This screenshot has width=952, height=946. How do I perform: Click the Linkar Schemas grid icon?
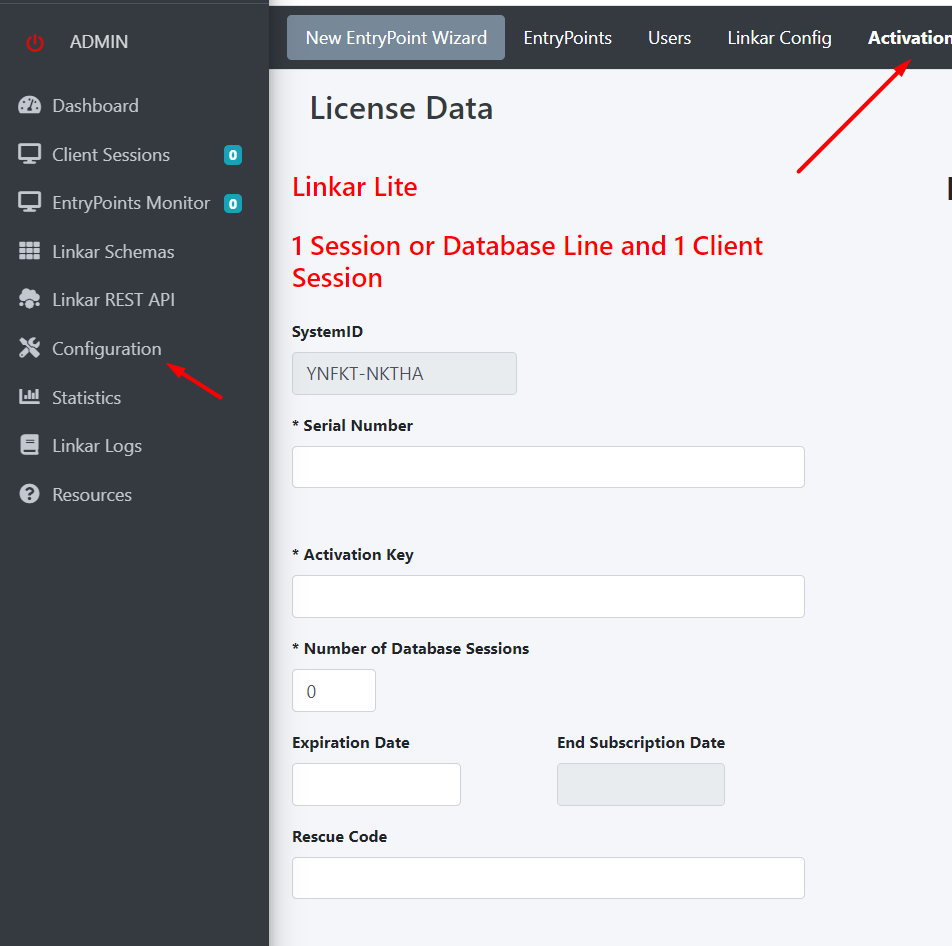[29, 251]
